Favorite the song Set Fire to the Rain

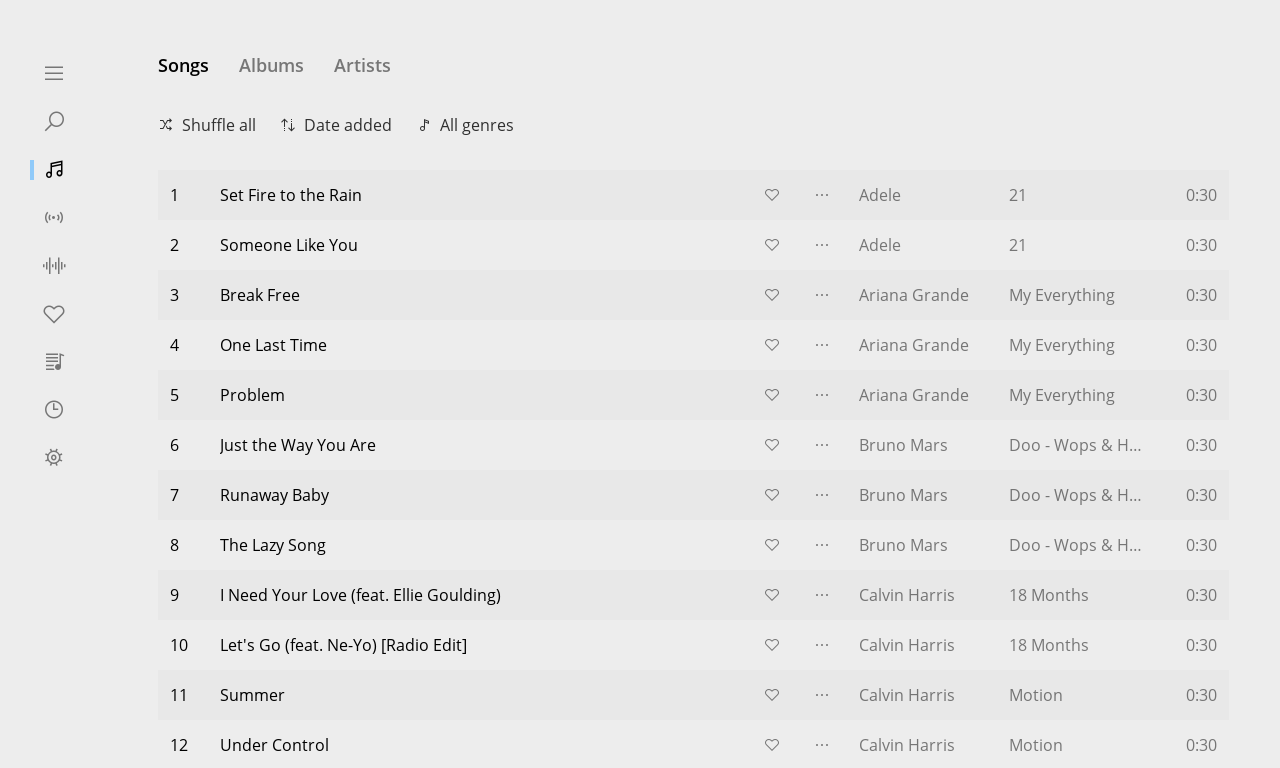[772, 195]
